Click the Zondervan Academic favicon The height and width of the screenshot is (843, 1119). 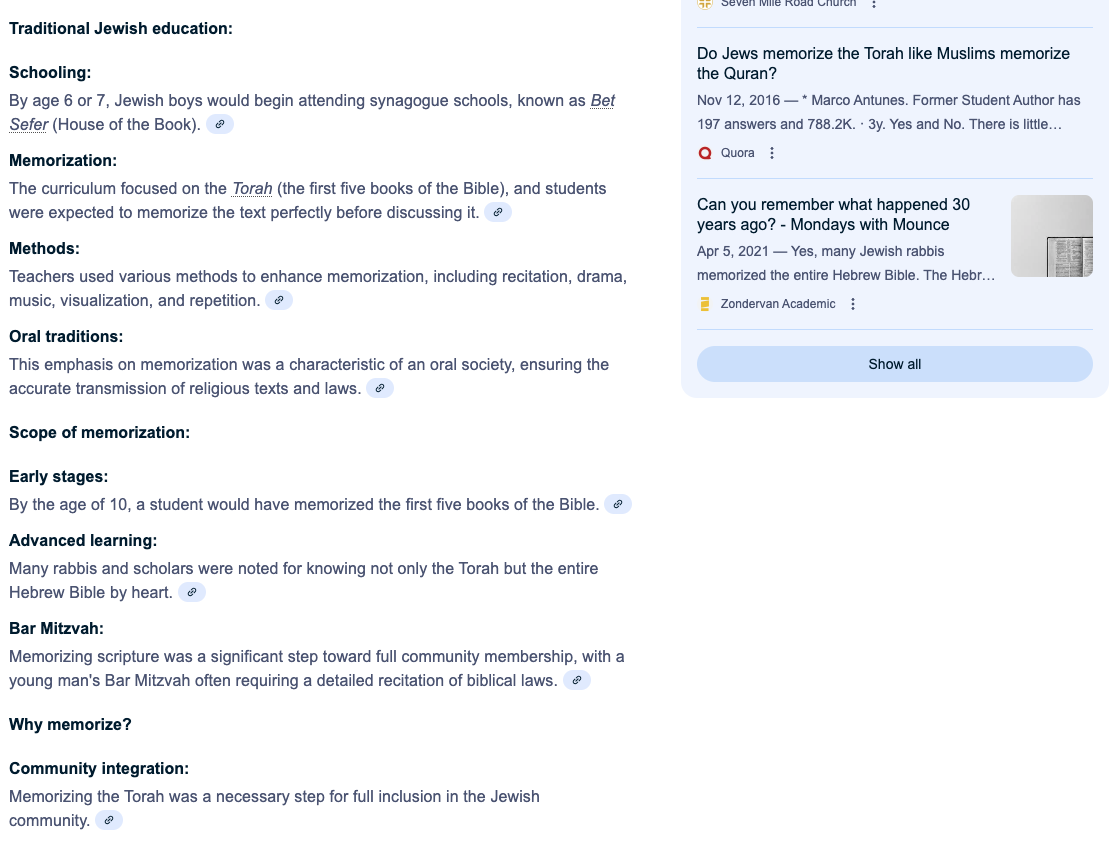[705, 304]
